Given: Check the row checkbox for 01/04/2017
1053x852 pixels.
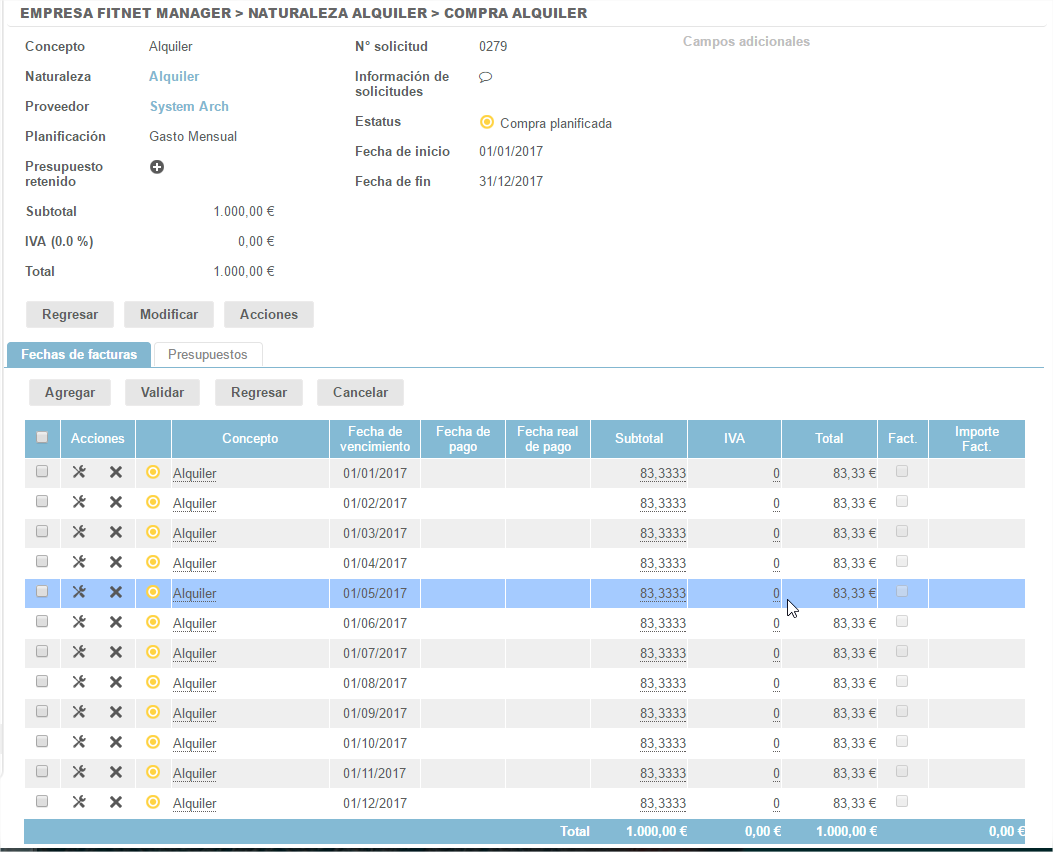Looking at the screenshot, I should (42, 561).
